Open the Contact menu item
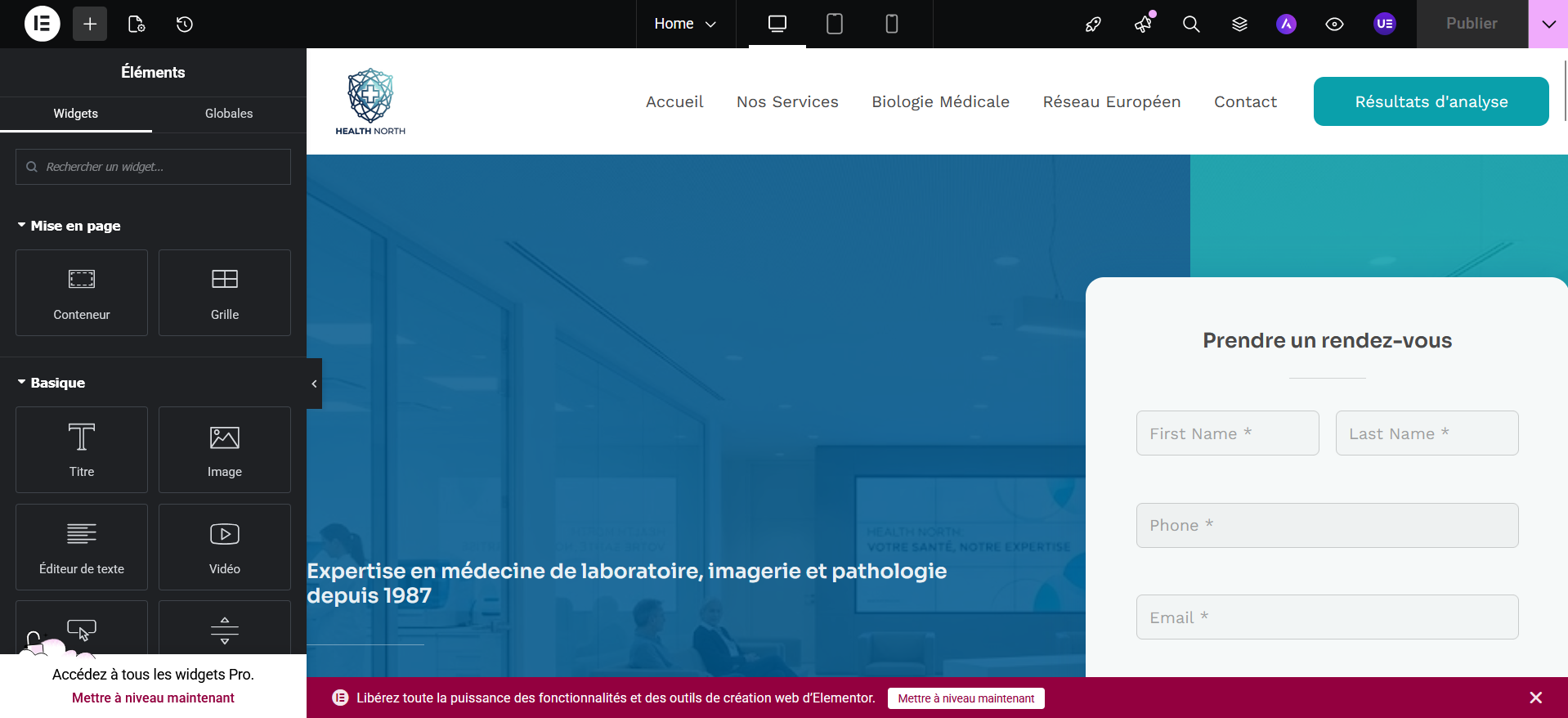 coord(1245,101)
